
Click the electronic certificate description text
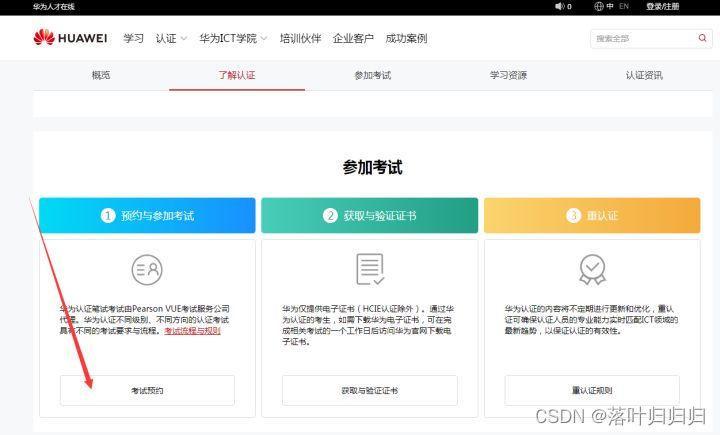[x=368, y=325]
